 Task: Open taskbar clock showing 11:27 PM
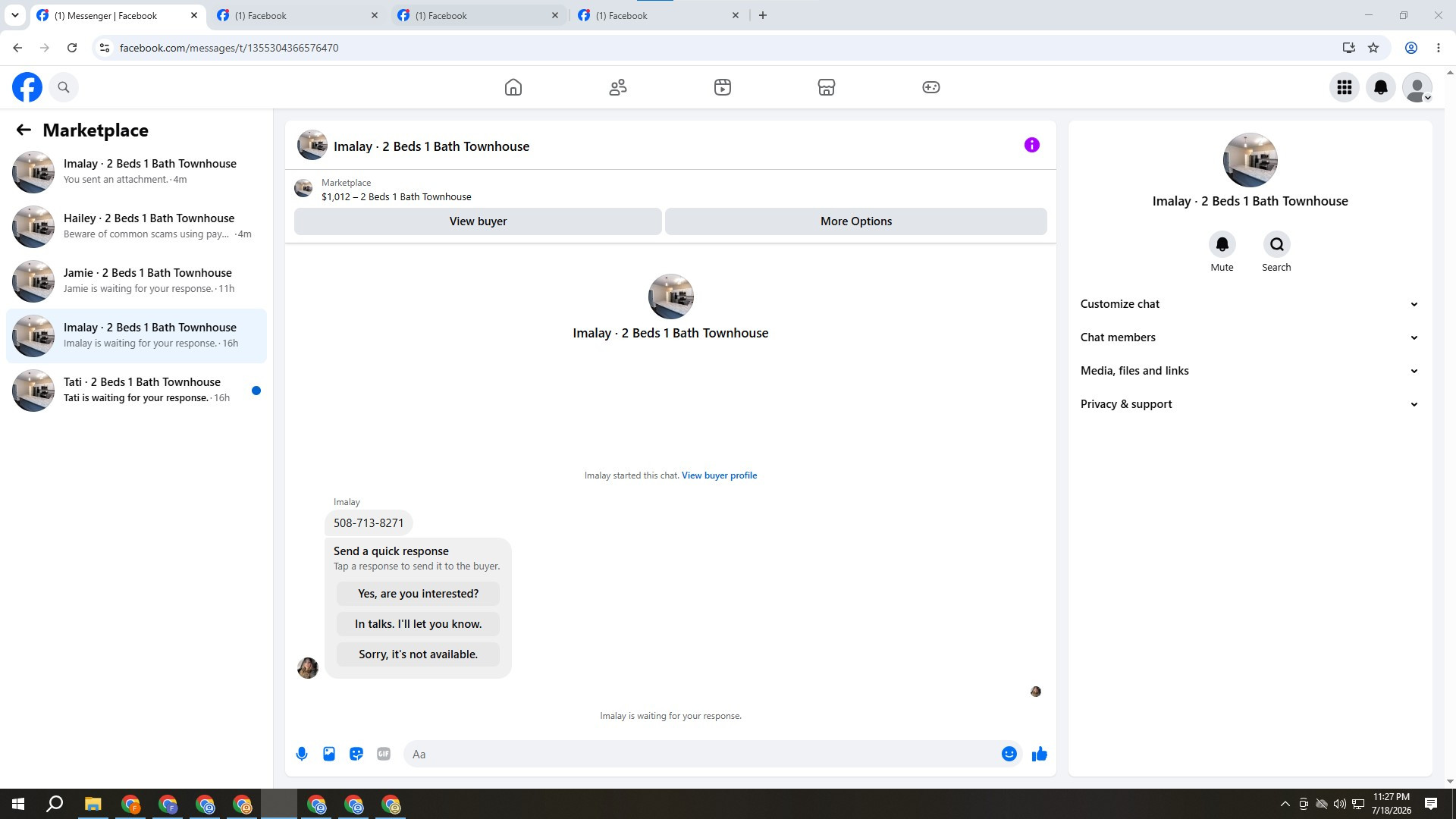(1391, 804)
